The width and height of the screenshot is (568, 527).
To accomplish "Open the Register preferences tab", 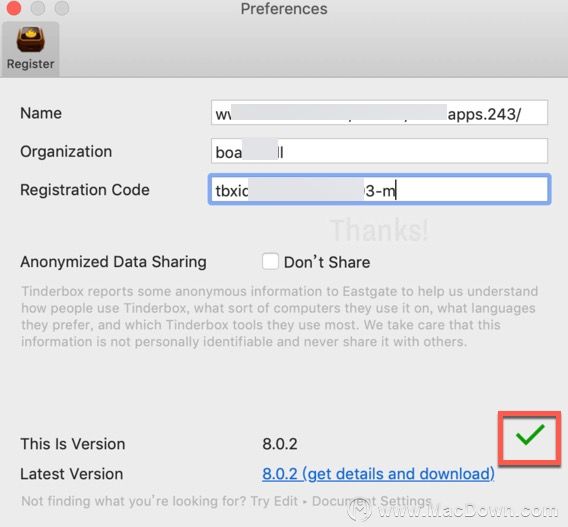I will tap(30, 49).
